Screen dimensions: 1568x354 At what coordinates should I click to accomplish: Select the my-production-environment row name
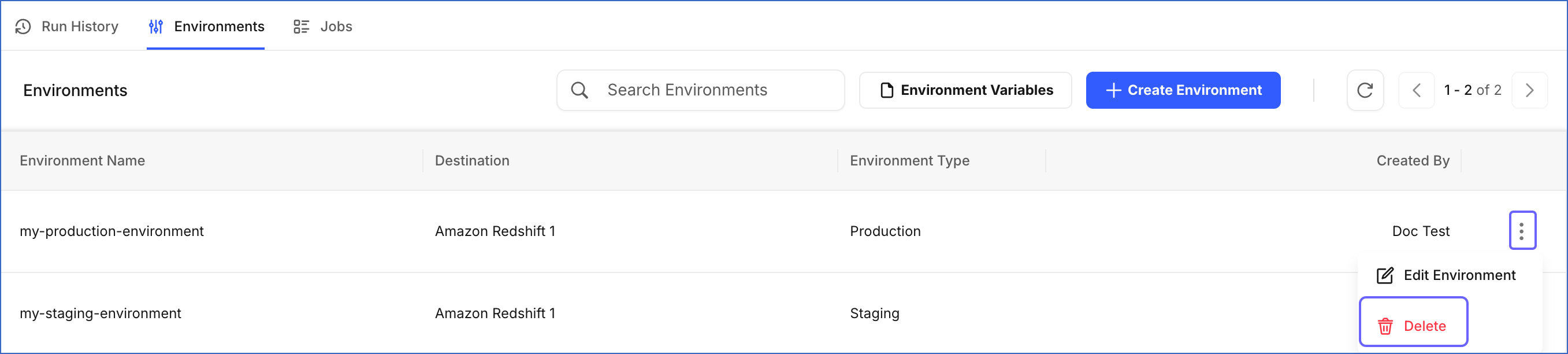[112, 231]
